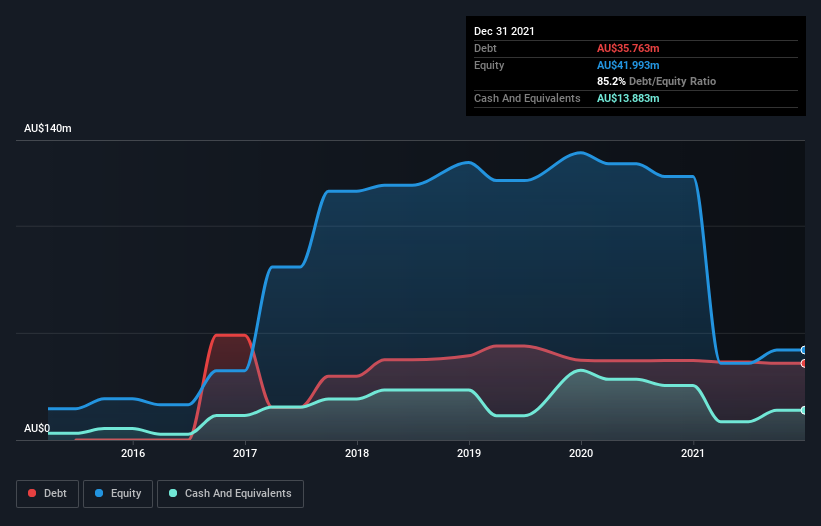Click Cash And Equivalents label in tooltip
Image resolution: width=821 pixels, height=526 pixels.
click(527, 98)
